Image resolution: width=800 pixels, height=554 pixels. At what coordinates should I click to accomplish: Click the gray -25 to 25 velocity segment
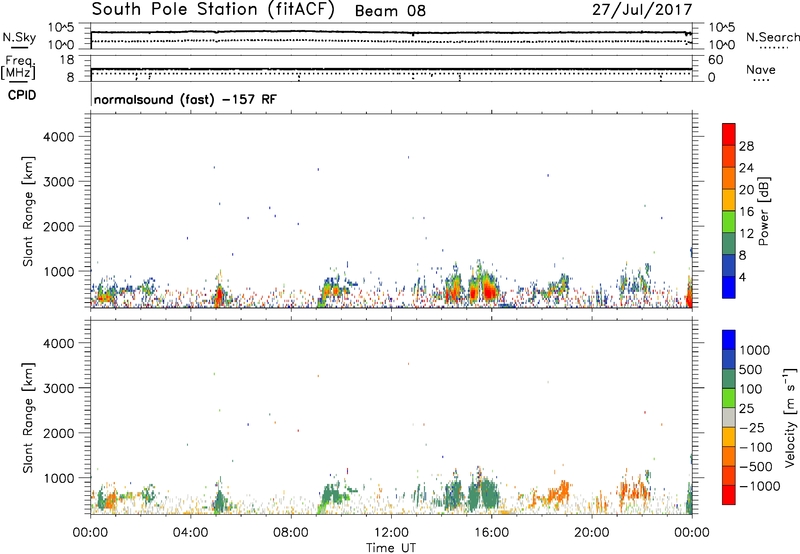729,417
